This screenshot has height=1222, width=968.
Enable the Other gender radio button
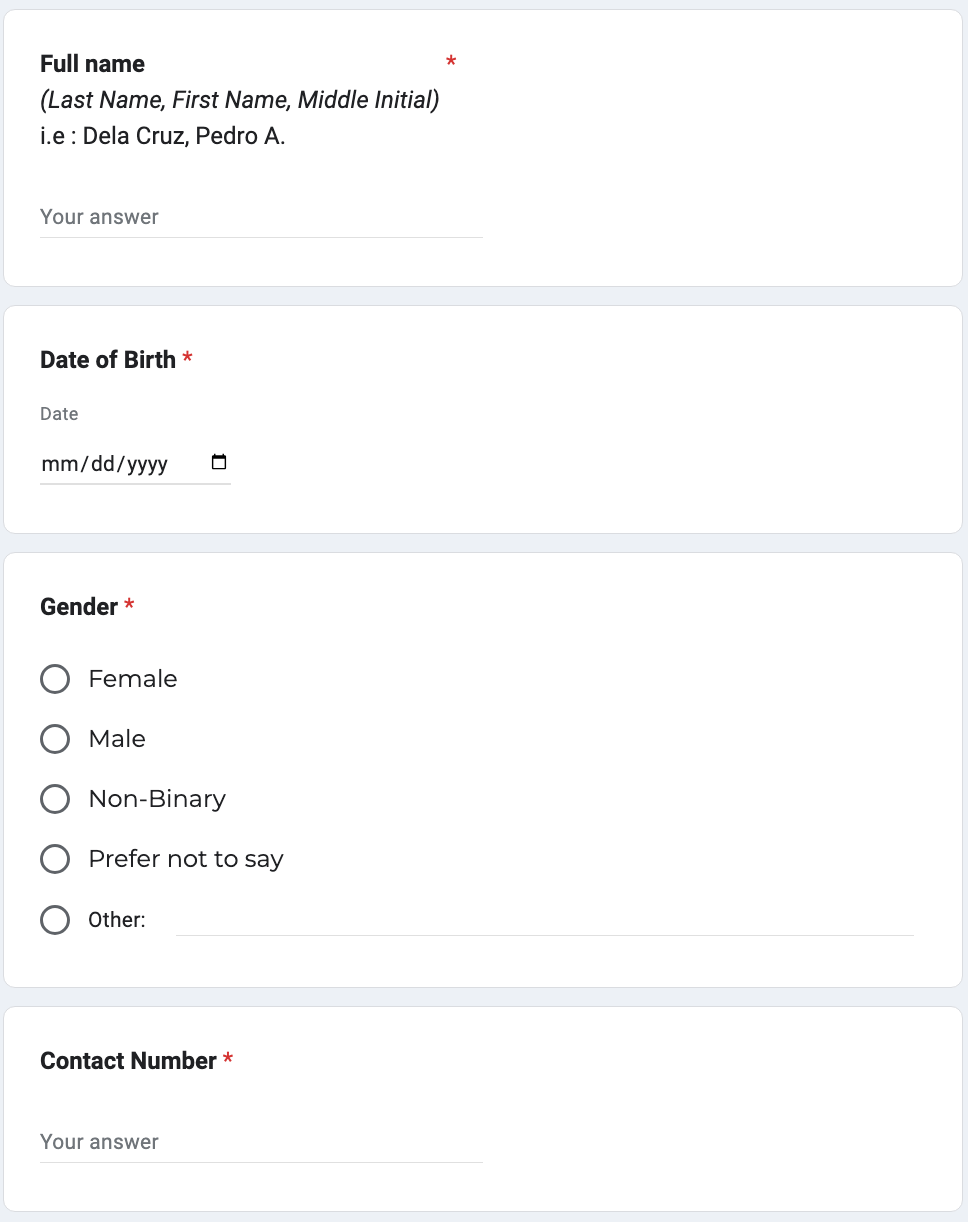[55, 920]
